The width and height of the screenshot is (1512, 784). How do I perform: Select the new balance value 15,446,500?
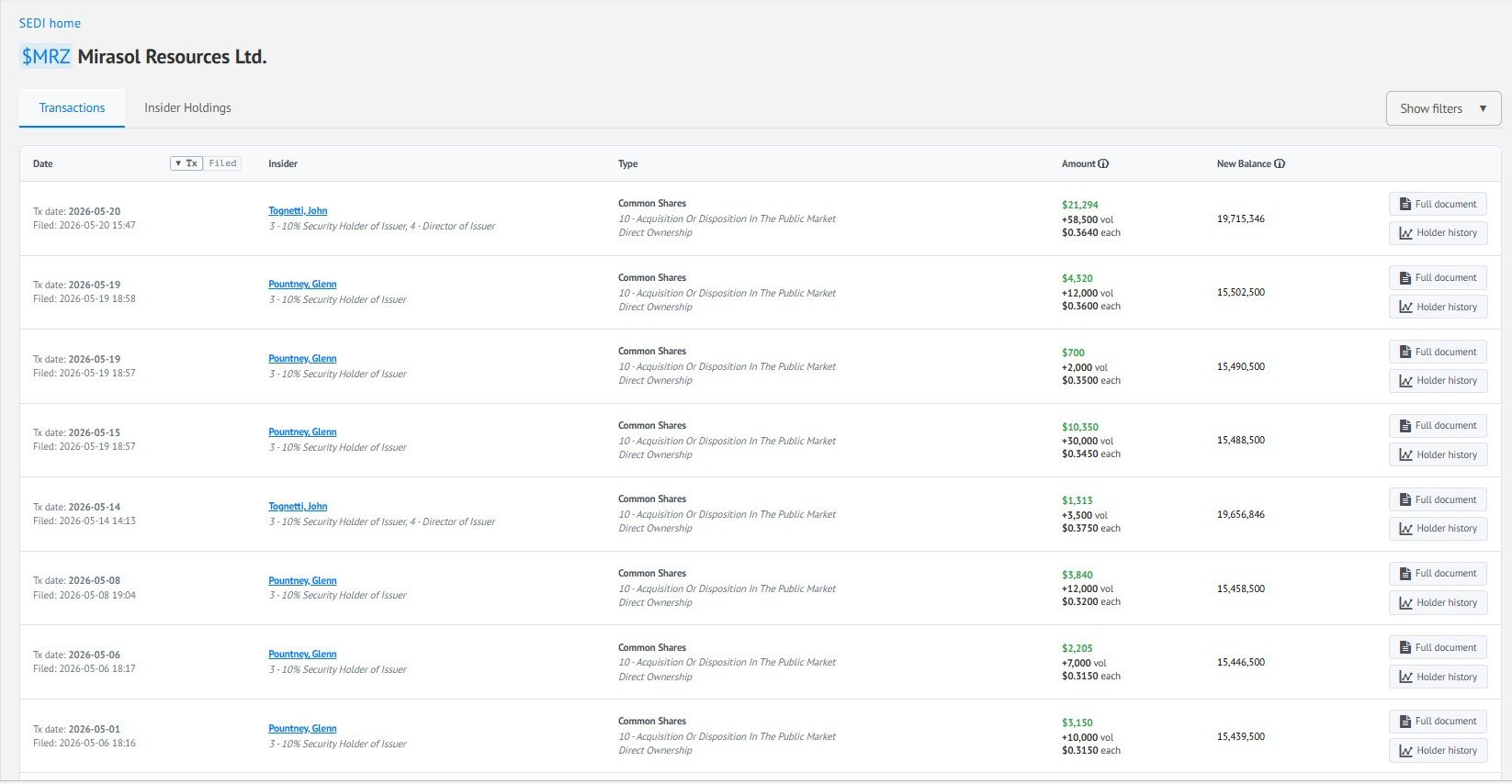1241,662
